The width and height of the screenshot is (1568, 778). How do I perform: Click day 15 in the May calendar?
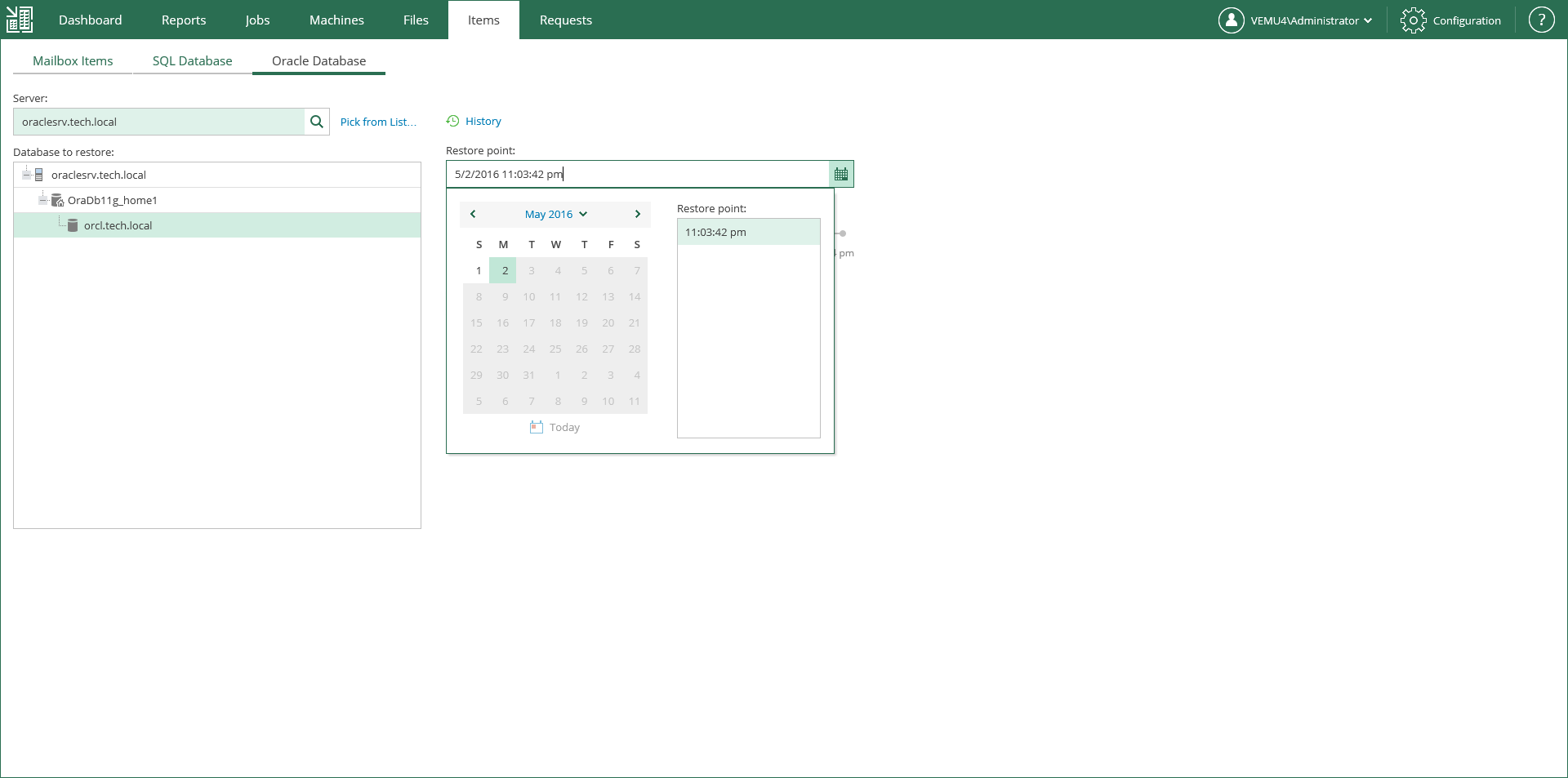[476, 322]
